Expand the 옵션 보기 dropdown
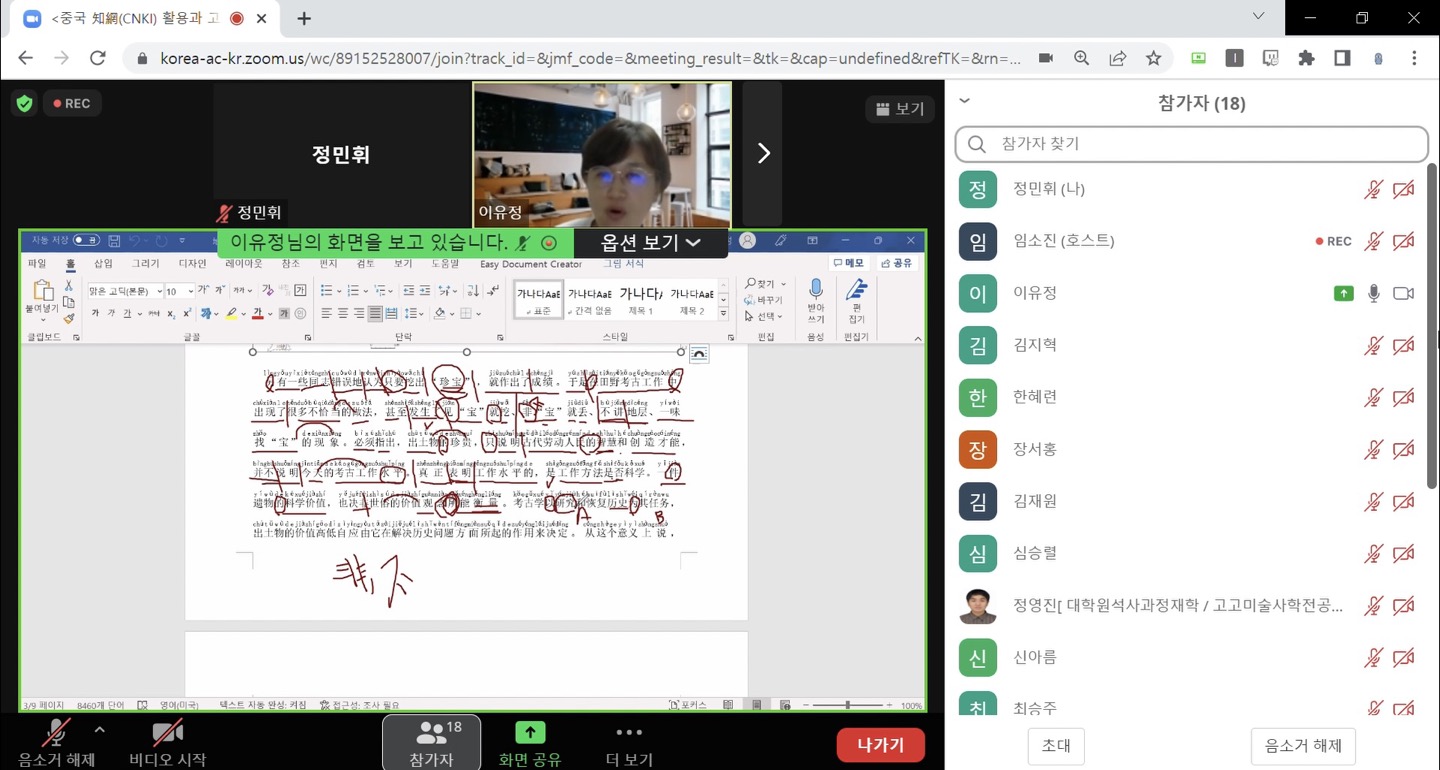This screenshot has height=770, width=1440. (x=650, y=243)
